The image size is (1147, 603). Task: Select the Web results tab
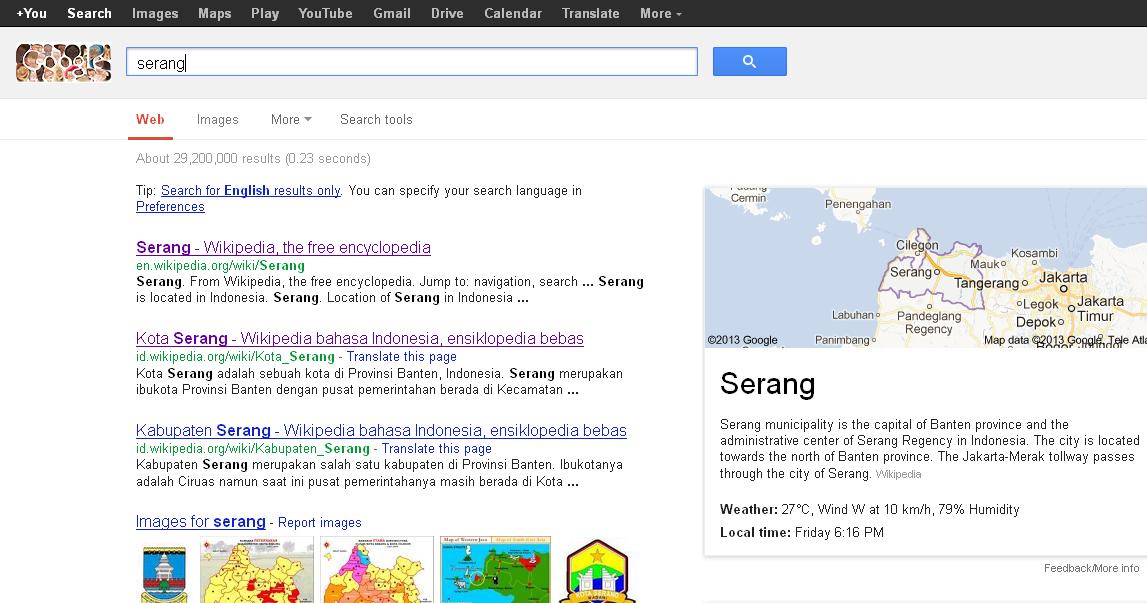(x=150, y=119)
